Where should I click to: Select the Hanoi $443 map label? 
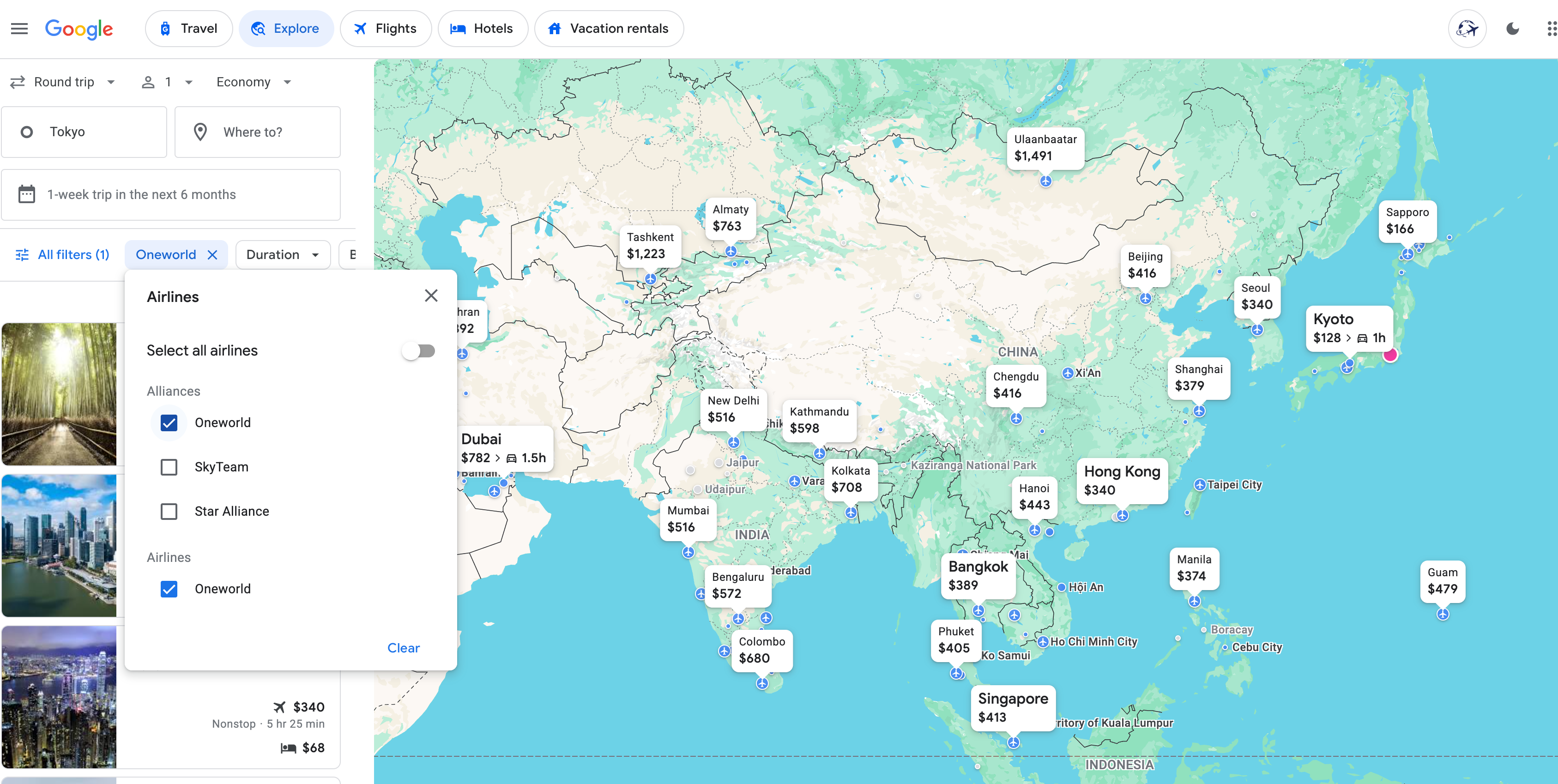(x=1034, y=497)
